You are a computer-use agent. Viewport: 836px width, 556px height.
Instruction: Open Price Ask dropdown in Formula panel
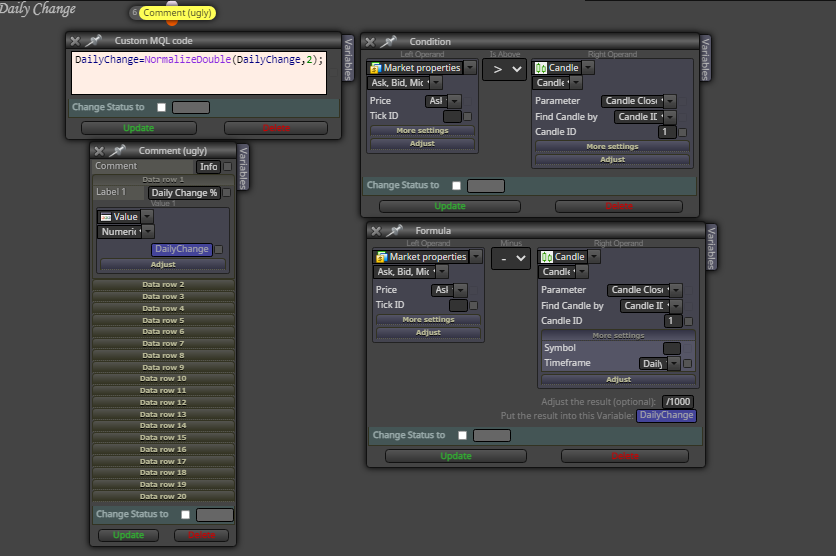460,290
